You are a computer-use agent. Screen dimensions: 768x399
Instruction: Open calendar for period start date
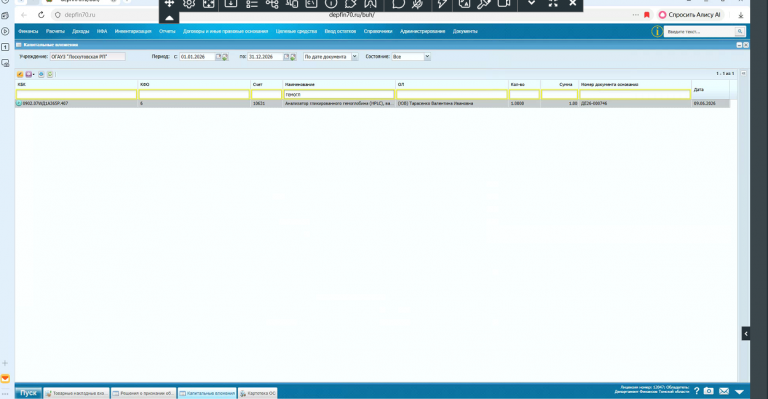click(218, 57)
